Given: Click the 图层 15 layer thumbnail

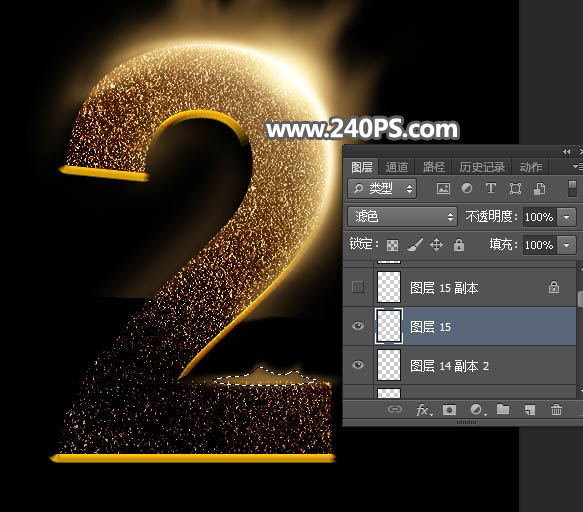Looking at the screenshot, I should pos(389,326).
